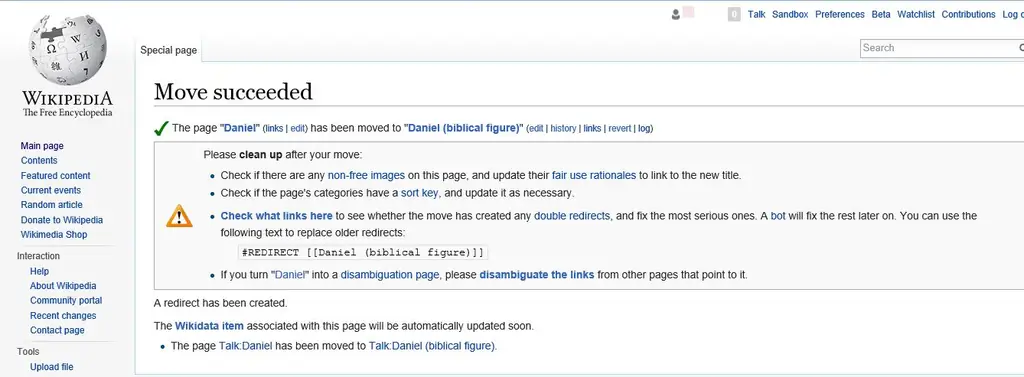Open Recent changes
The height and width of the screenshot is (377, 1024).
point(63,316)
